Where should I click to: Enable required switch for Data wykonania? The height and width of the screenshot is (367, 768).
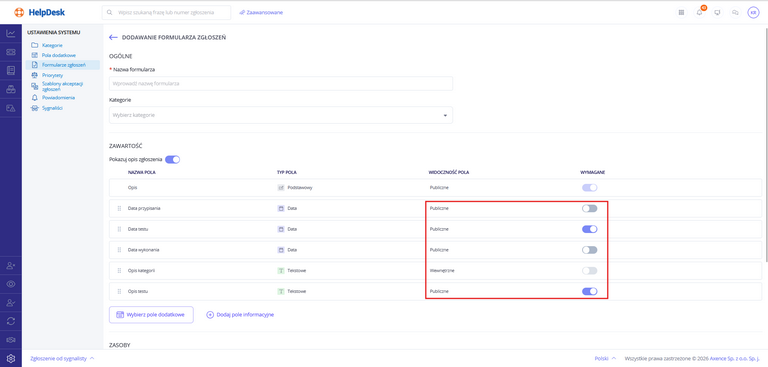coord(590,250)
